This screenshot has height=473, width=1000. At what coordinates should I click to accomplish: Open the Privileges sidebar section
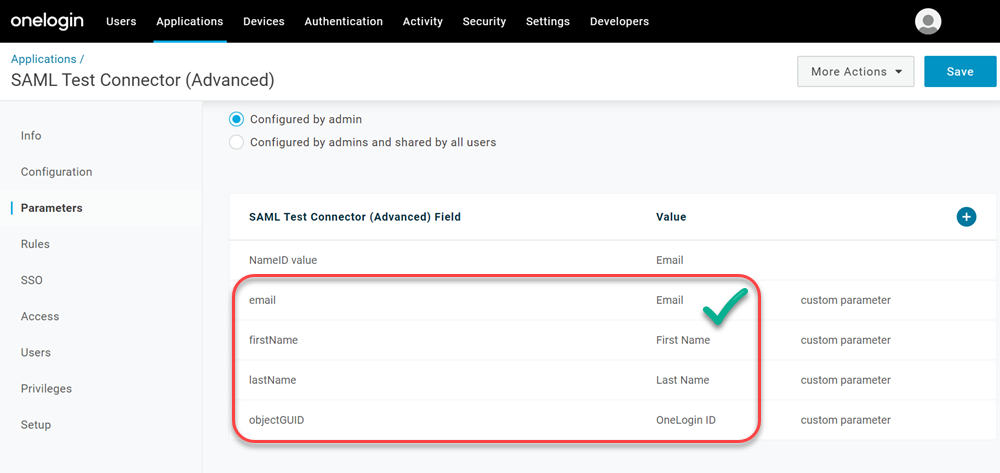point(46,388)
